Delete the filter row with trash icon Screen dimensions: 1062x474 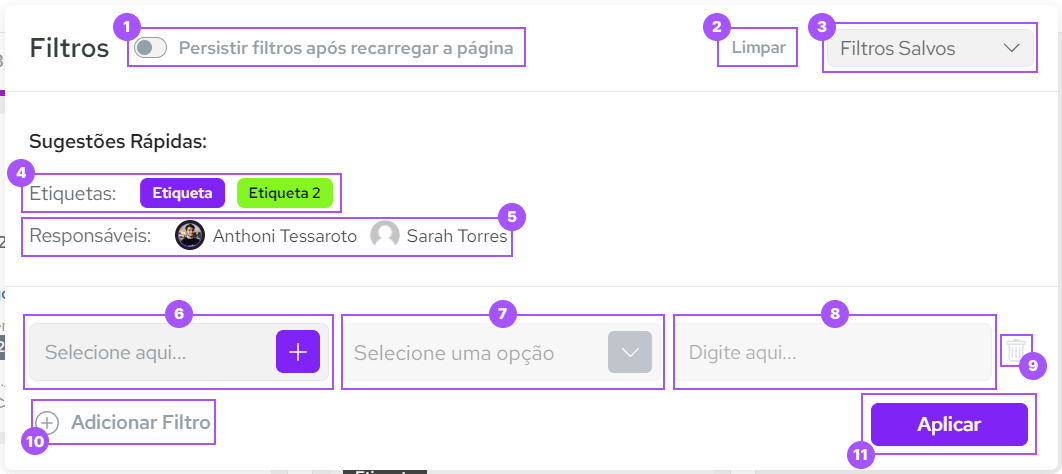click(x=1015, y=351)
